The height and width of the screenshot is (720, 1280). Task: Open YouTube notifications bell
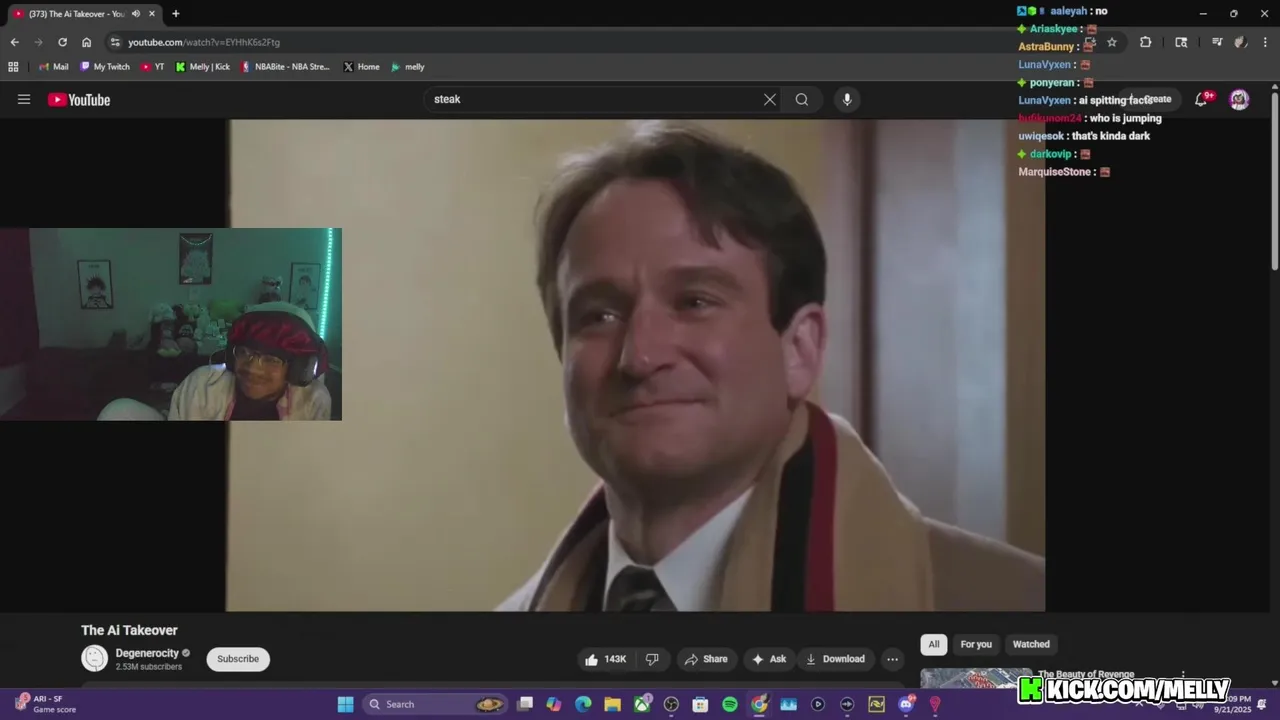click(1202, 98)
